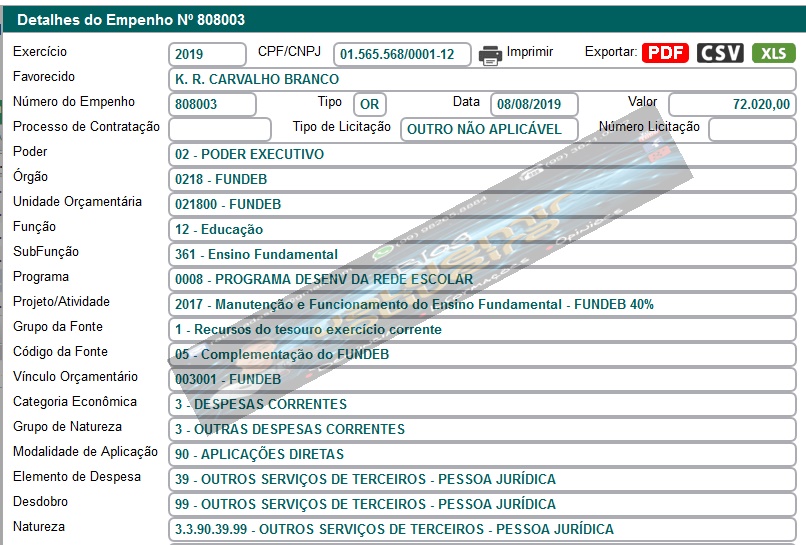Image resolution: width=806 pixels, height=545 pixels.
Task: Click the 'Favorecido' label
Action: (44, 77)
